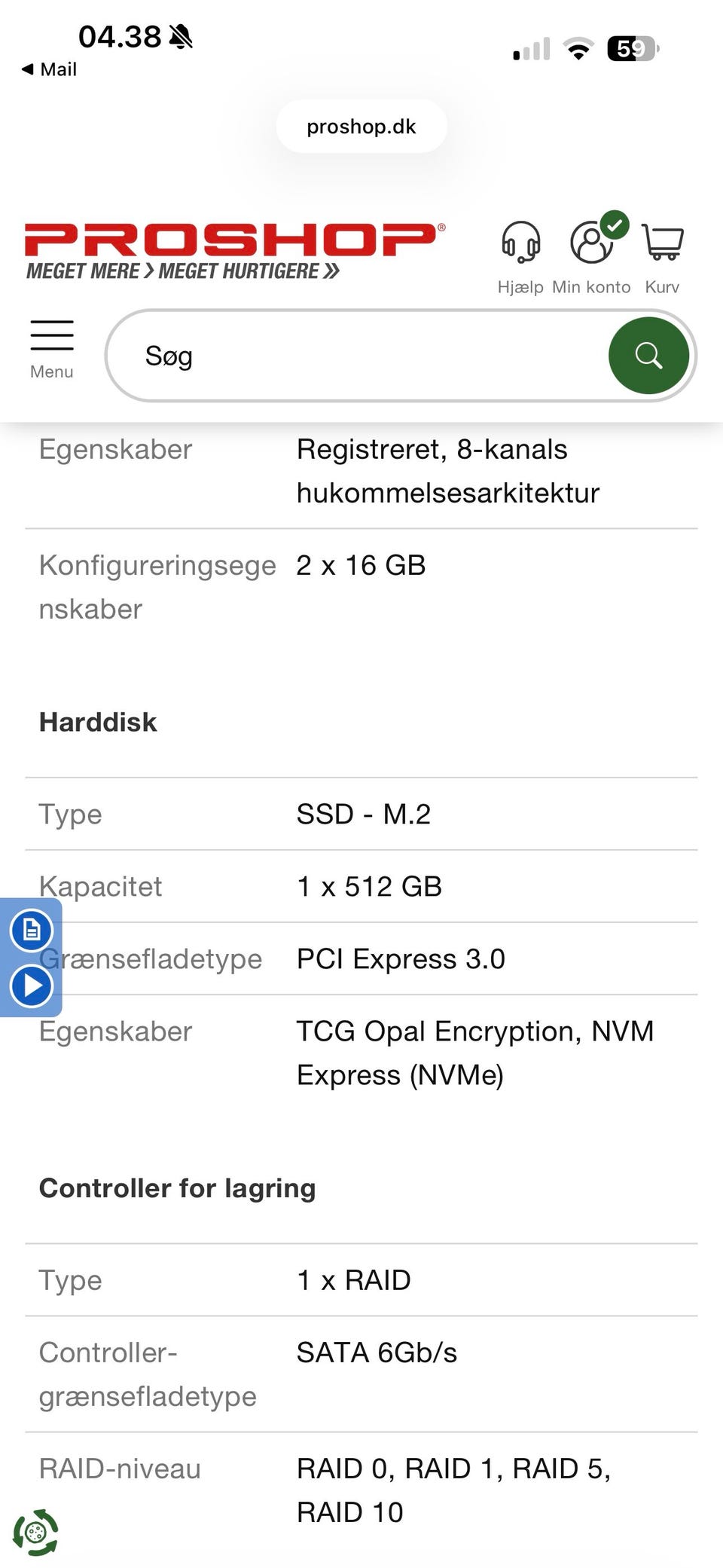This screenshot has width=723, height=1568.
Task: Return to Mail with the back arrow
Action: (x=49, y=69)
